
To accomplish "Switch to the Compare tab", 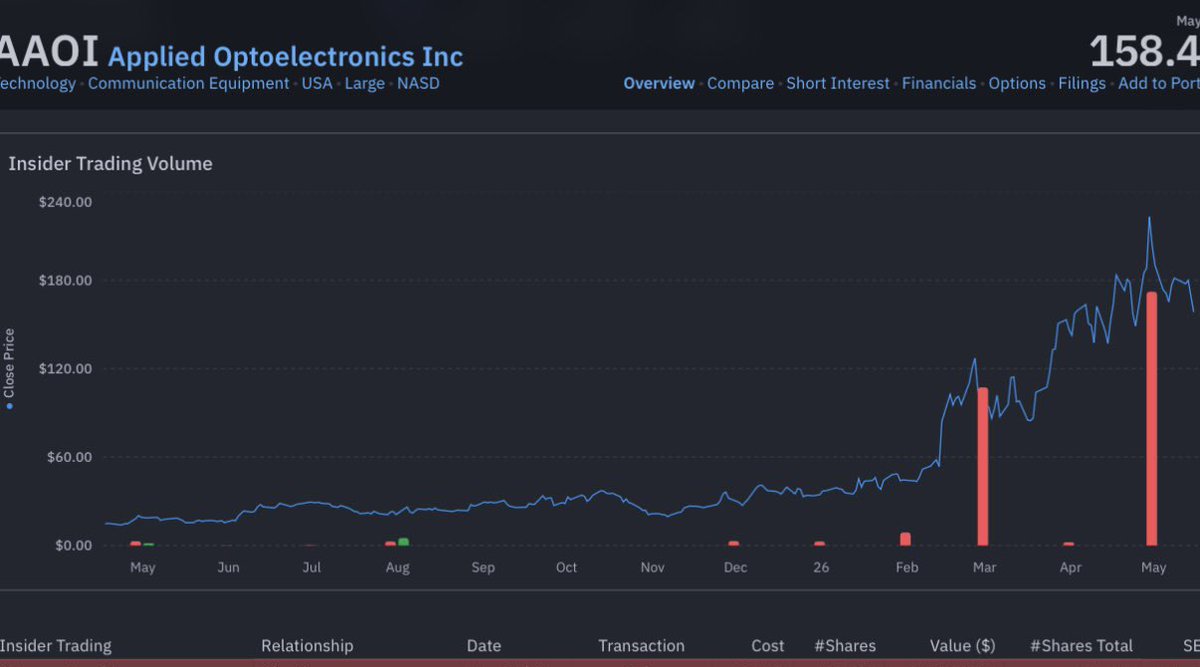I will click(x=740, y=84).
